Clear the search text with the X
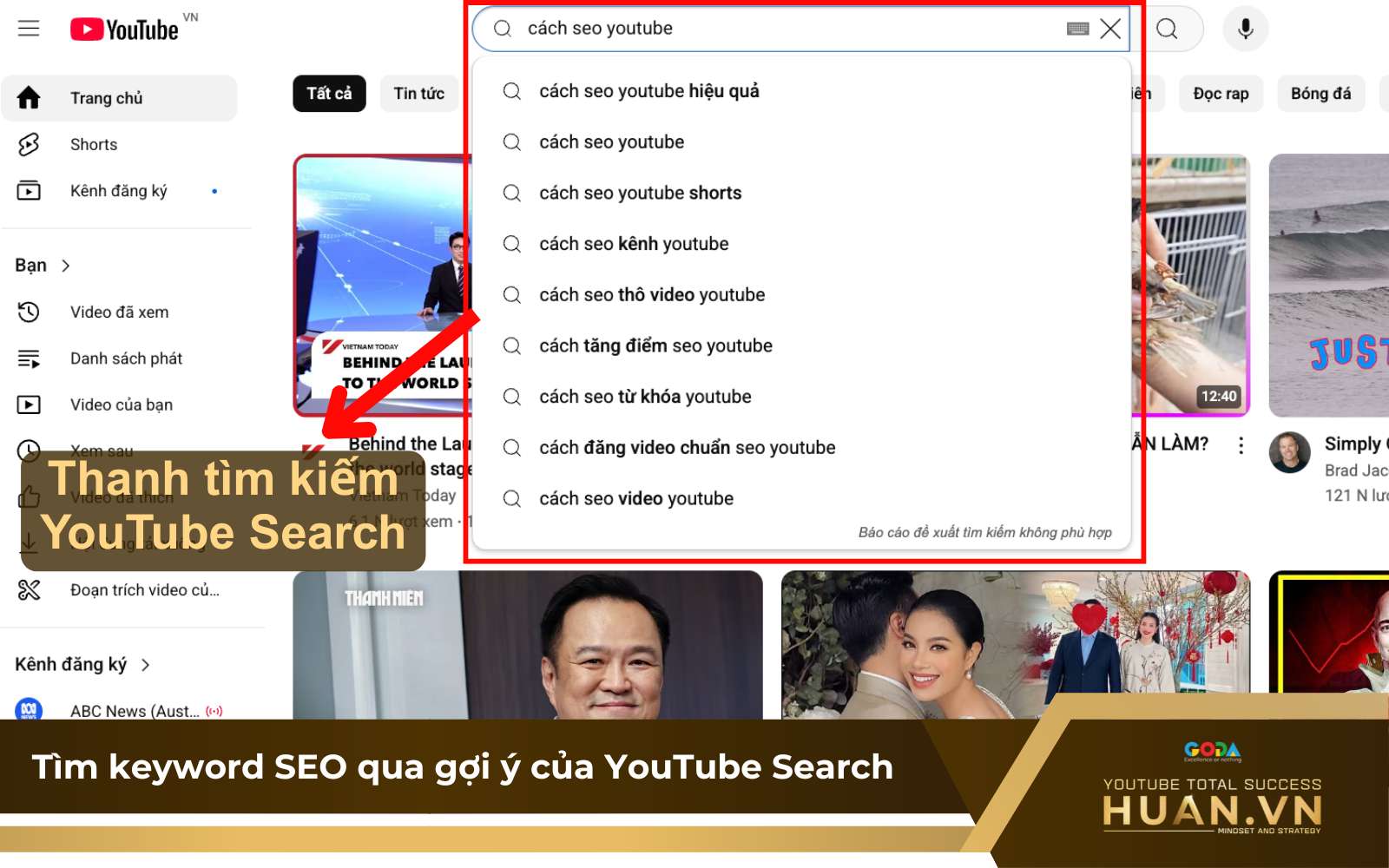Viewport: 1389px width, 868px height. (1110, 29)
